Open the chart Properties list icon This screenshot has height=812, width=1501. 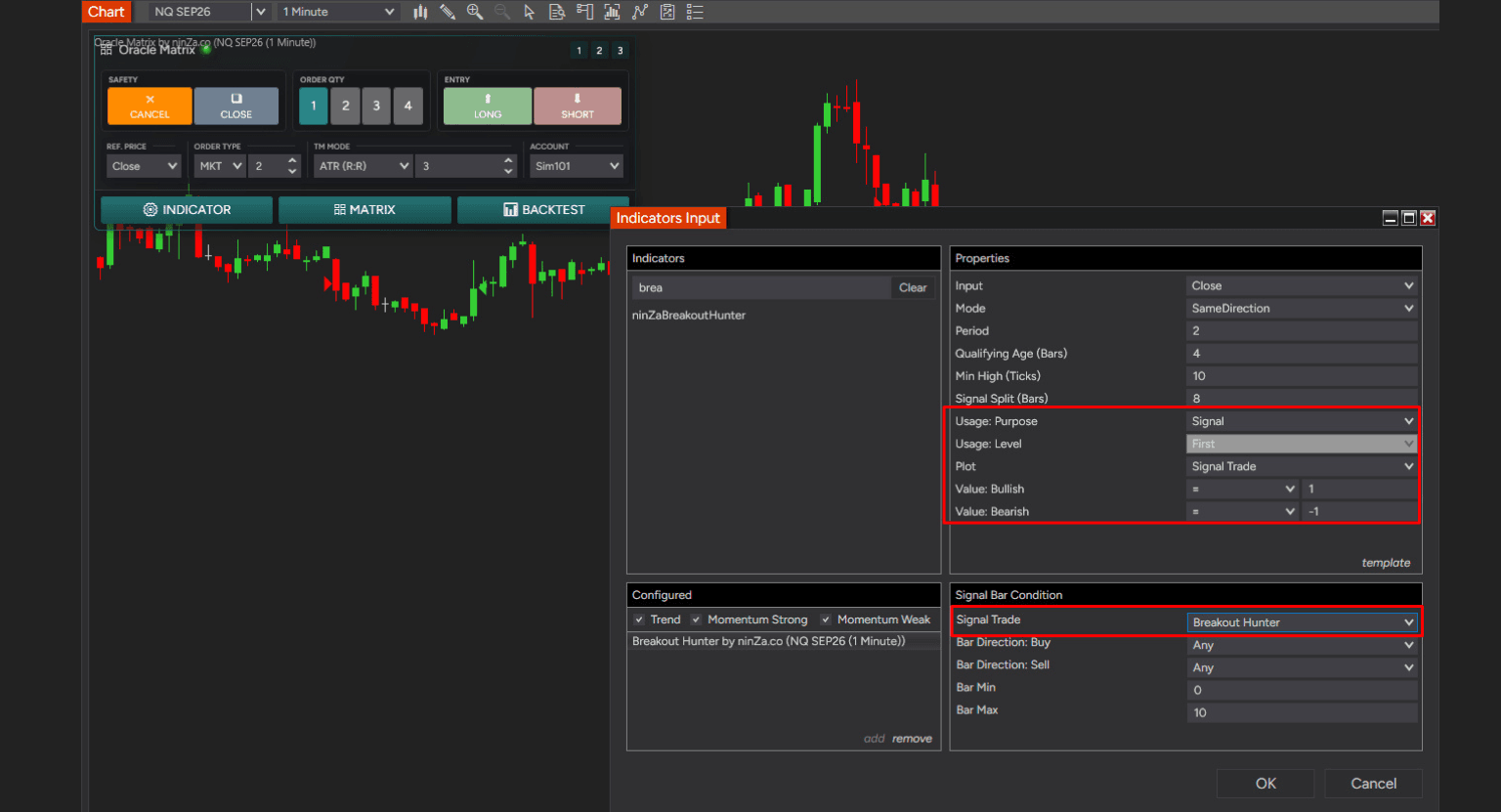pos(695,12)
